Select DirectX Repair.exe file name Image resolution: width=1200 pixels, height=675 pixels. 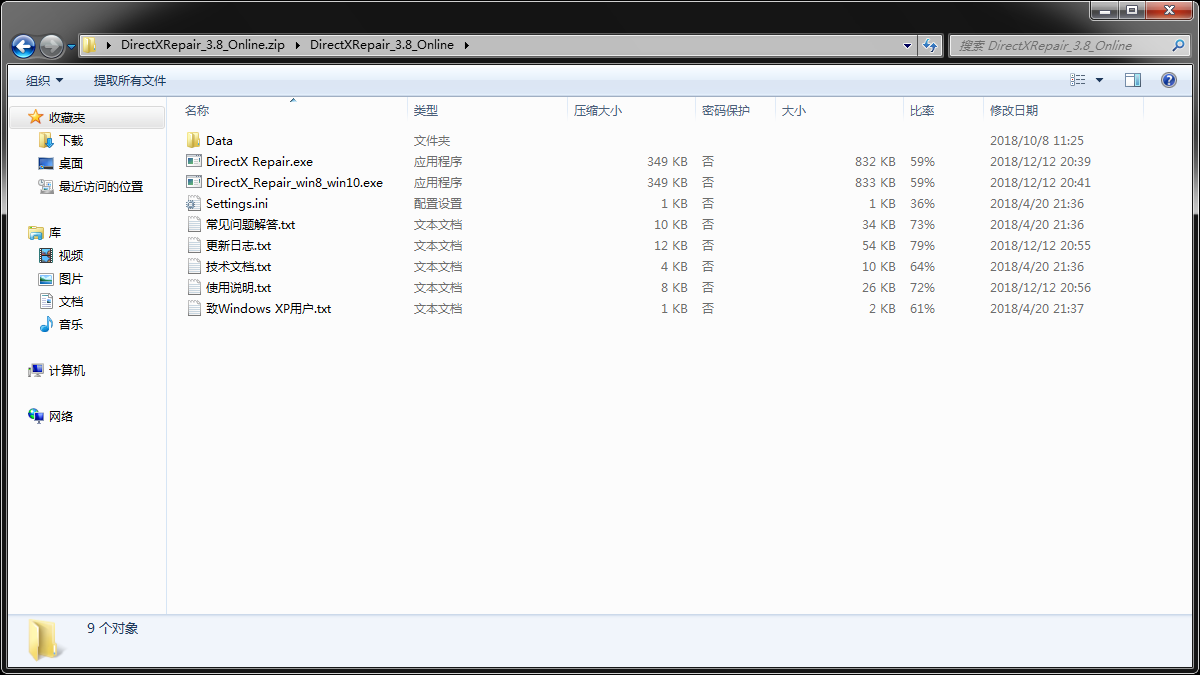pos(259,162)
